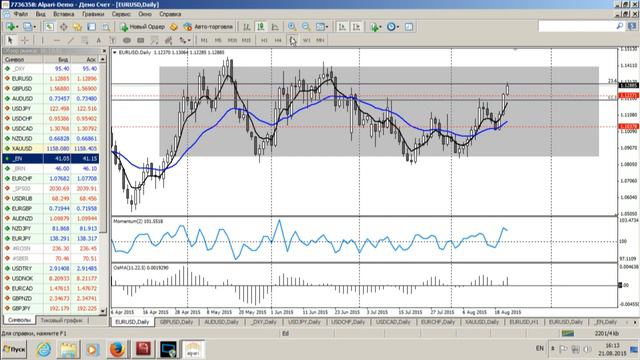Switch to EURUSD,H1 chart tab
This screenshot has width=640, height=360.
[x=524, y=322]
